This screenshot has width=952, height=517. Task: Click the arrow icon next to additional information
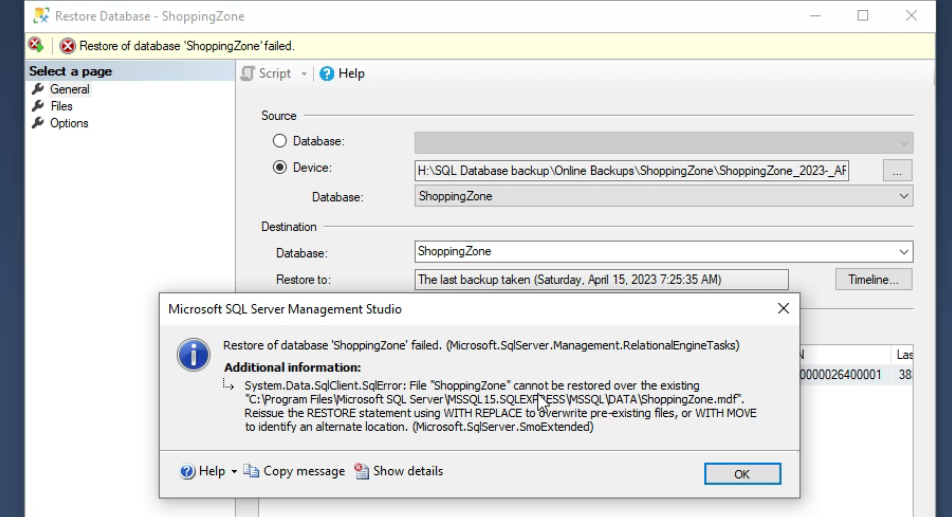pos(228,385)
